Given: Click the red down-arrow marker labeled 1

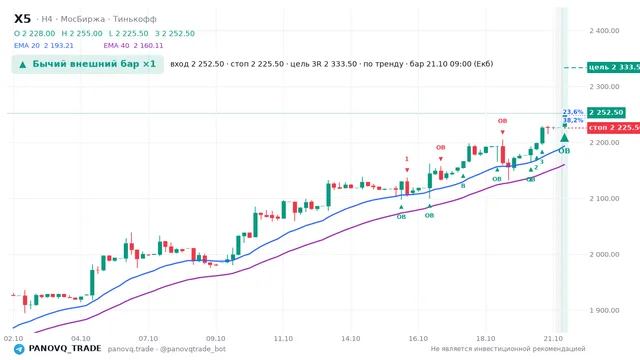Looking at the screenshot, I should (x=407, y=170).
